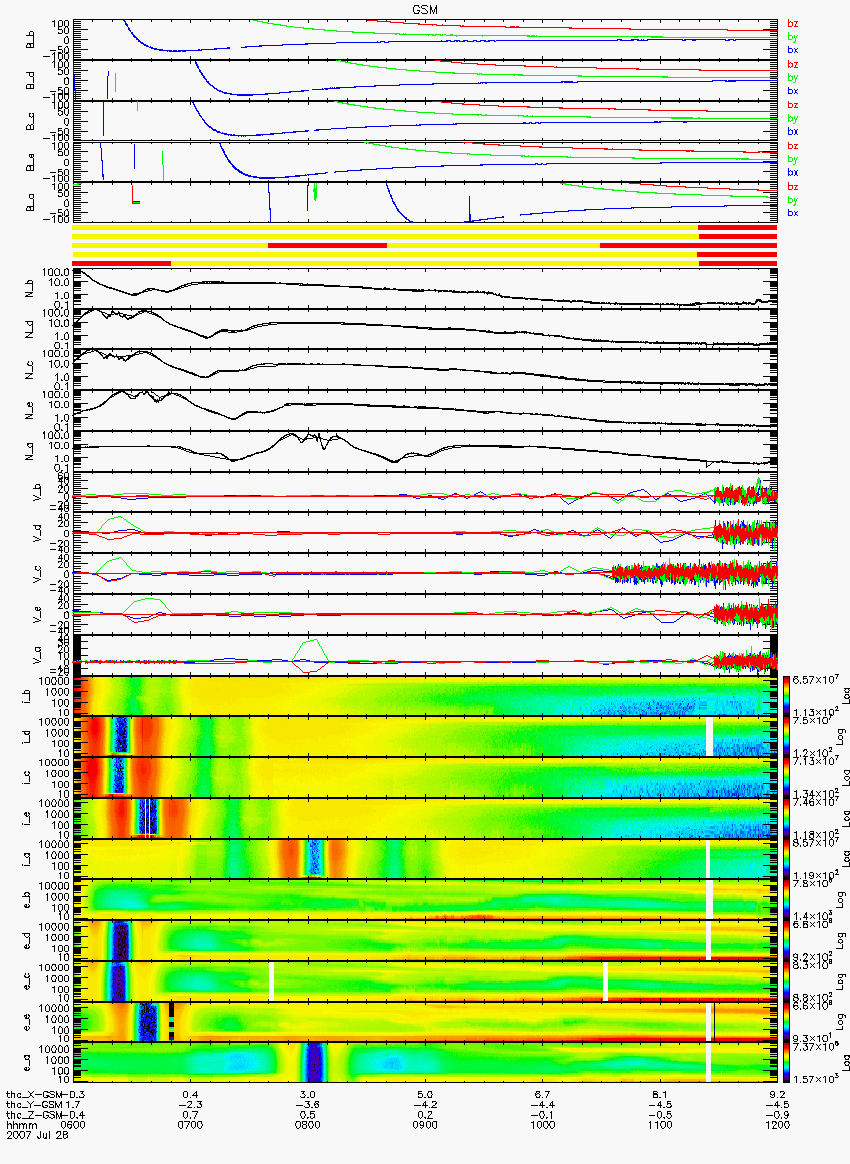Click the Y position value -2.3

click(x=190, y=1105)
